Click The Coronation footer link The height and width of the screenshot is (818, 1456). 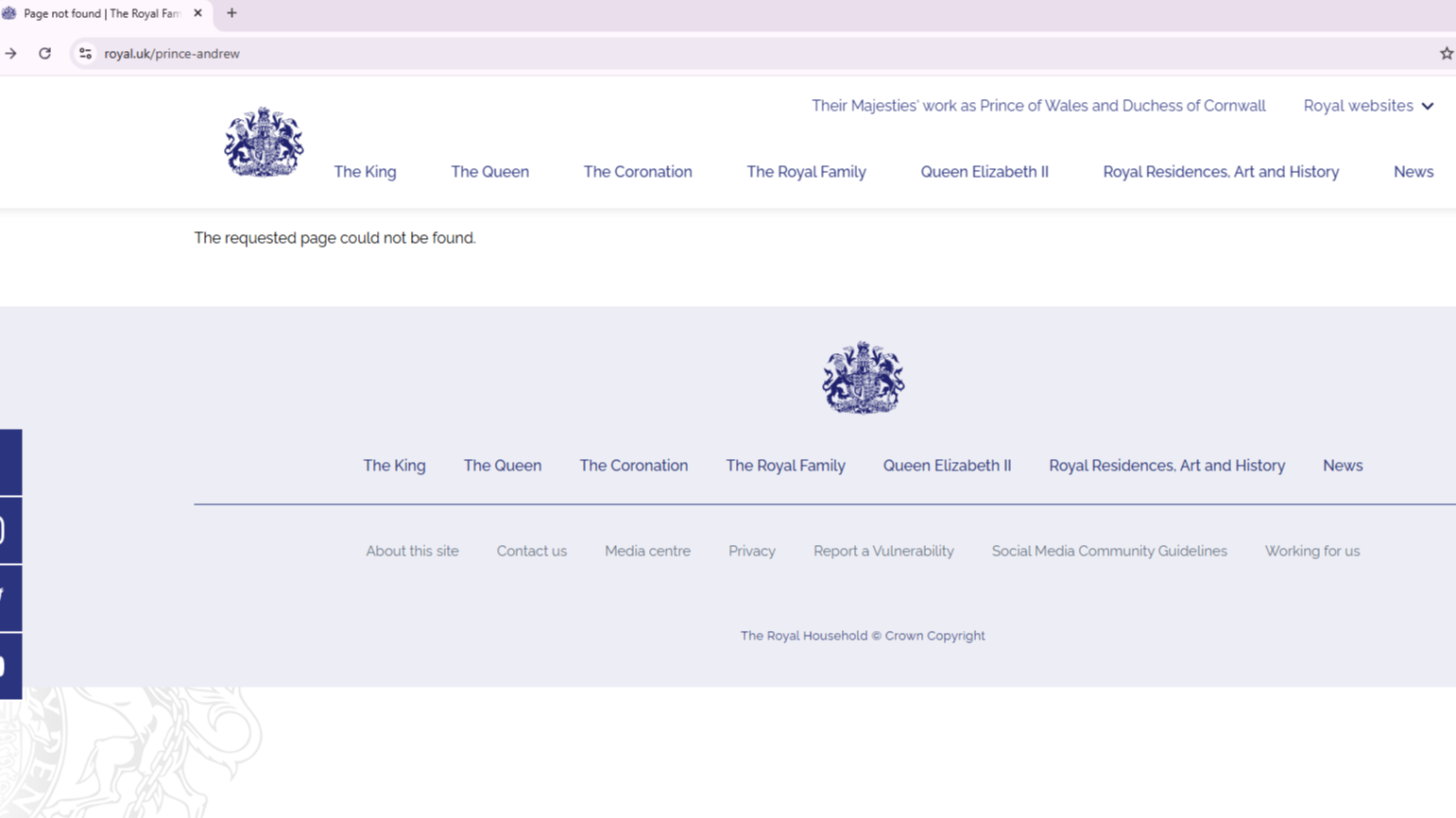633,466
